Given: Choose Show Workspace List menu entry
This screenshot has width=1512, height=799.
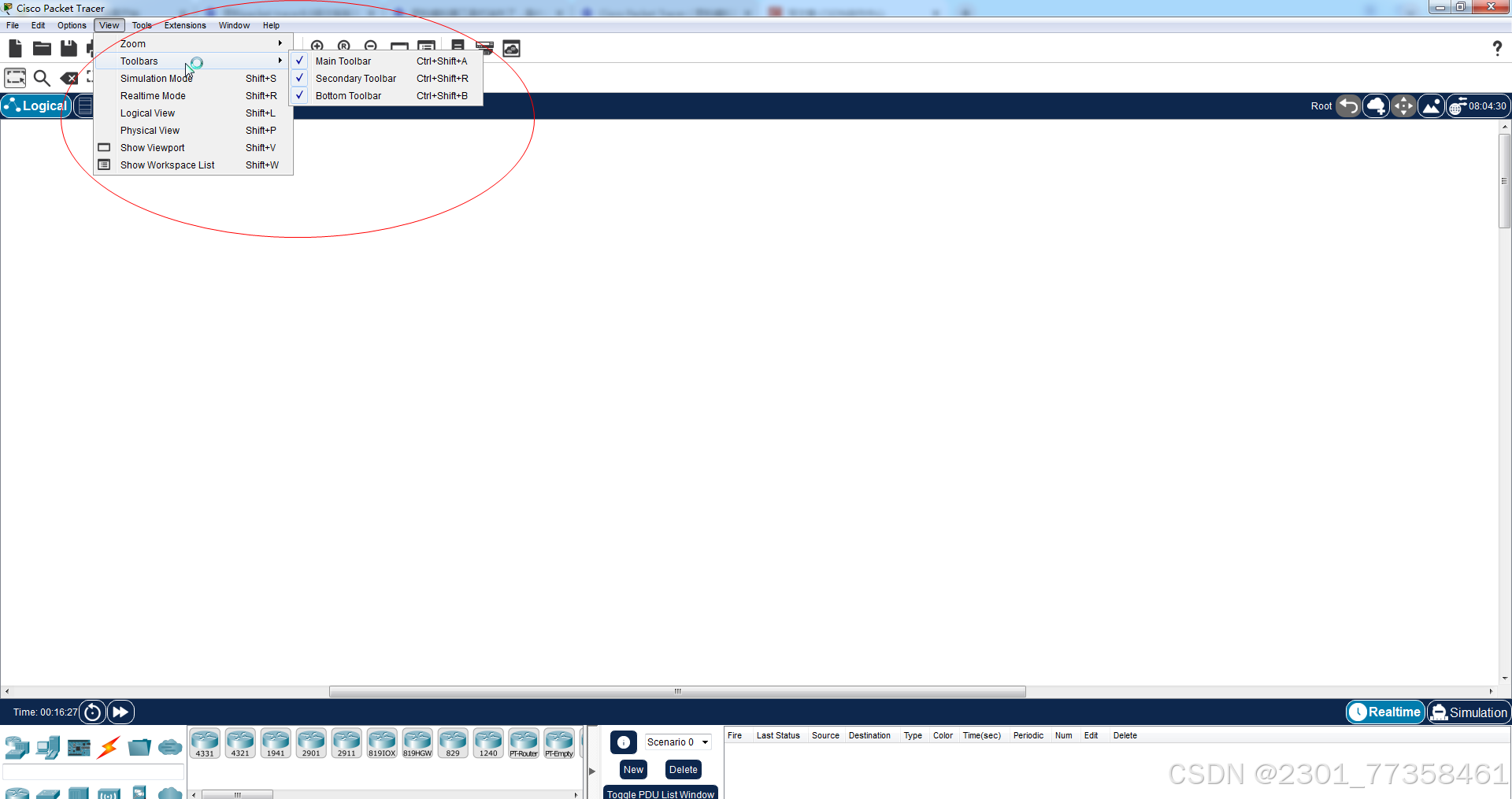Looking at the screenshot, I should coord(194,165).
